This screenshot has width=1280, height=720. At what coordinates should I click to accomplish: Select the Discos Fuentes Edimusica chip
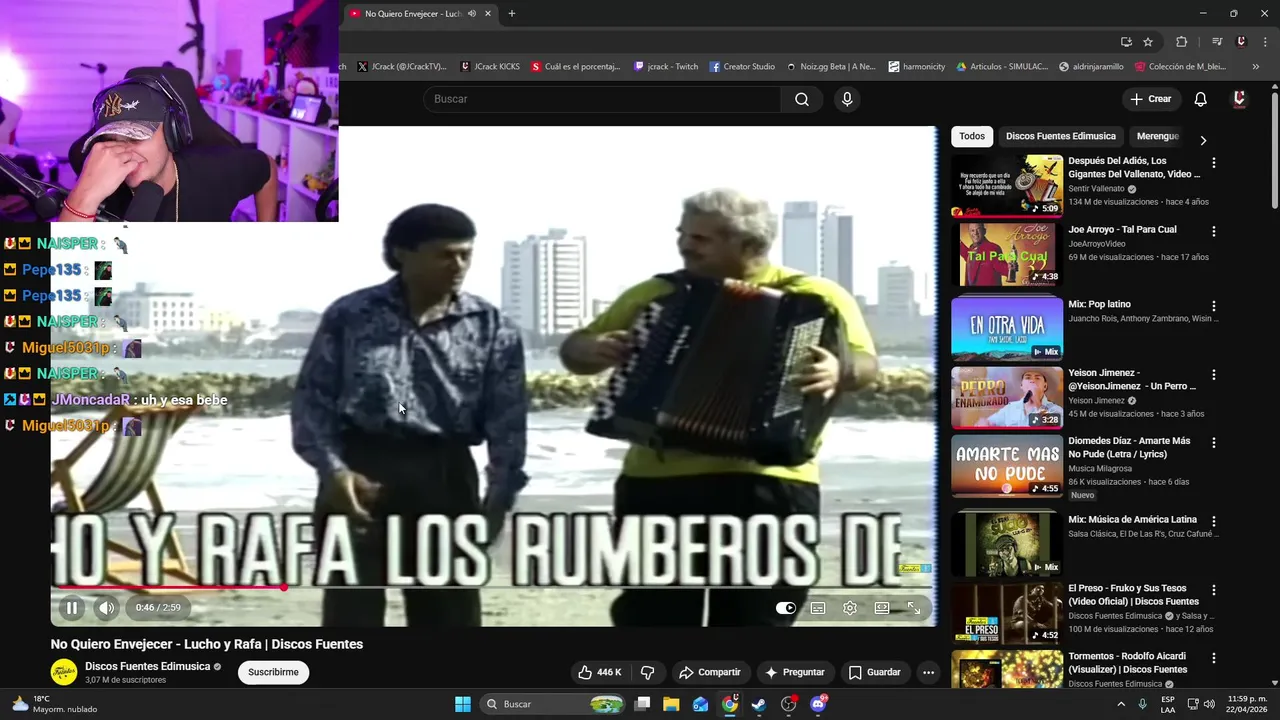point(1060,136)
